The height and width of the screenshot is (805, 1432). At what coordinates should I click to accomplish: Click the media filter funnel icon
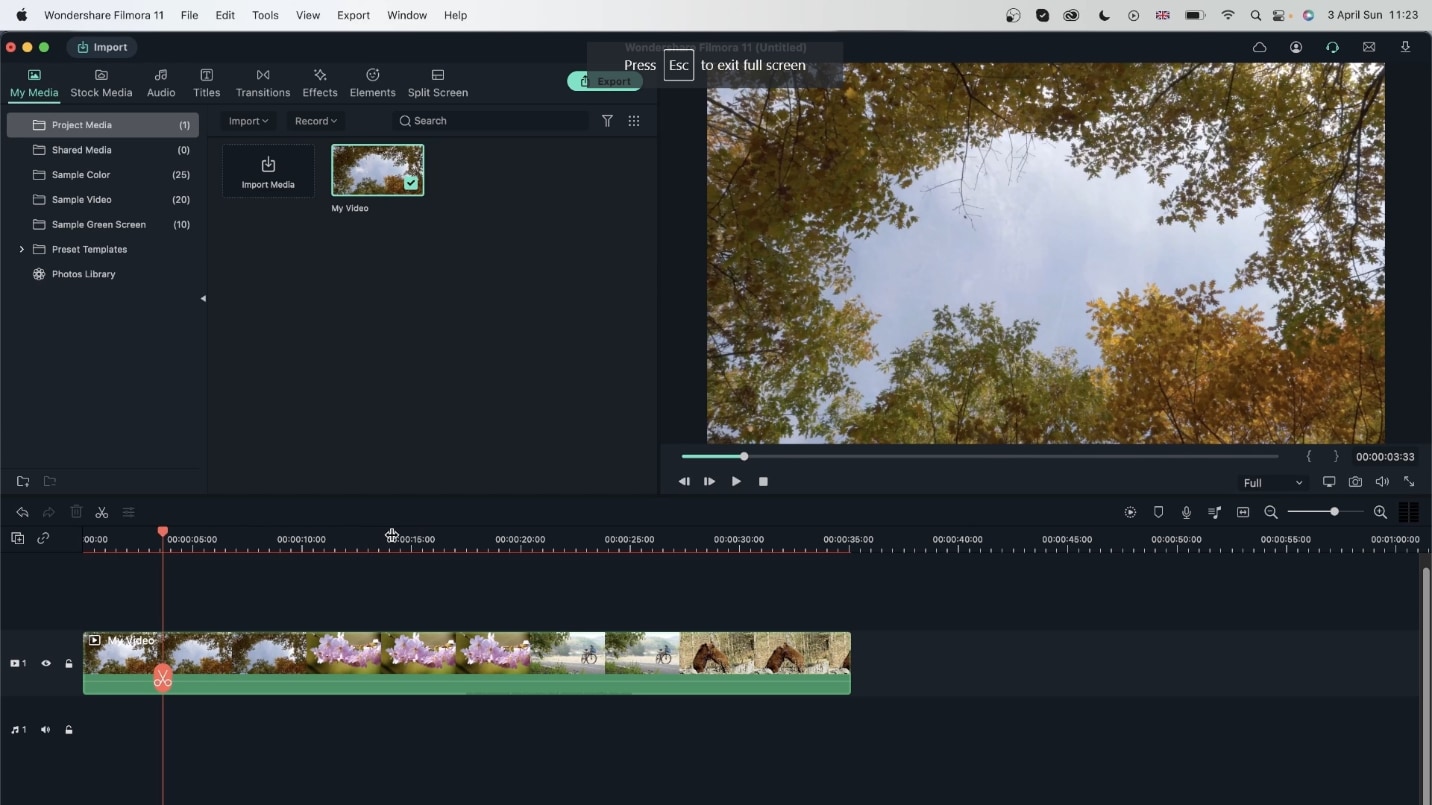[607, 121]
